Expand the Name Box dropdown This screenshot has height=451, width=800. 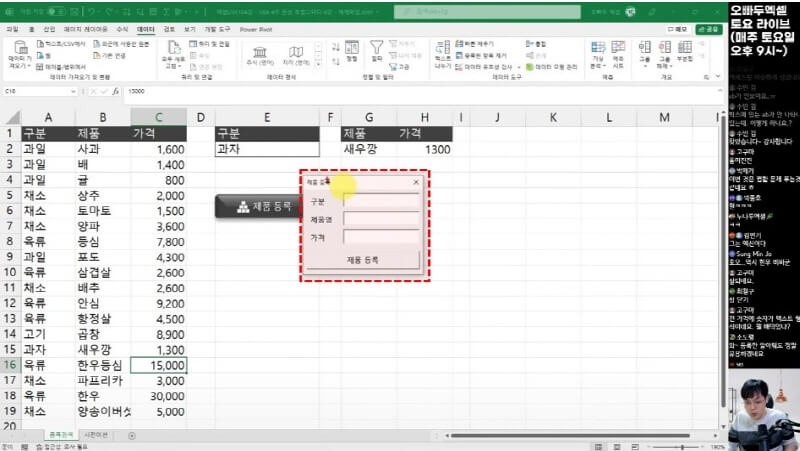tap(73, 91)
